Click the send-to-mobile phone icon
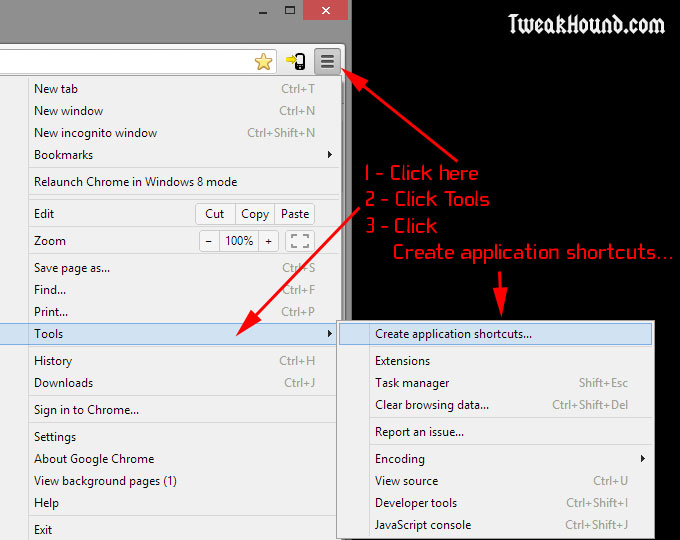680x540 pixels. [296, 61]
